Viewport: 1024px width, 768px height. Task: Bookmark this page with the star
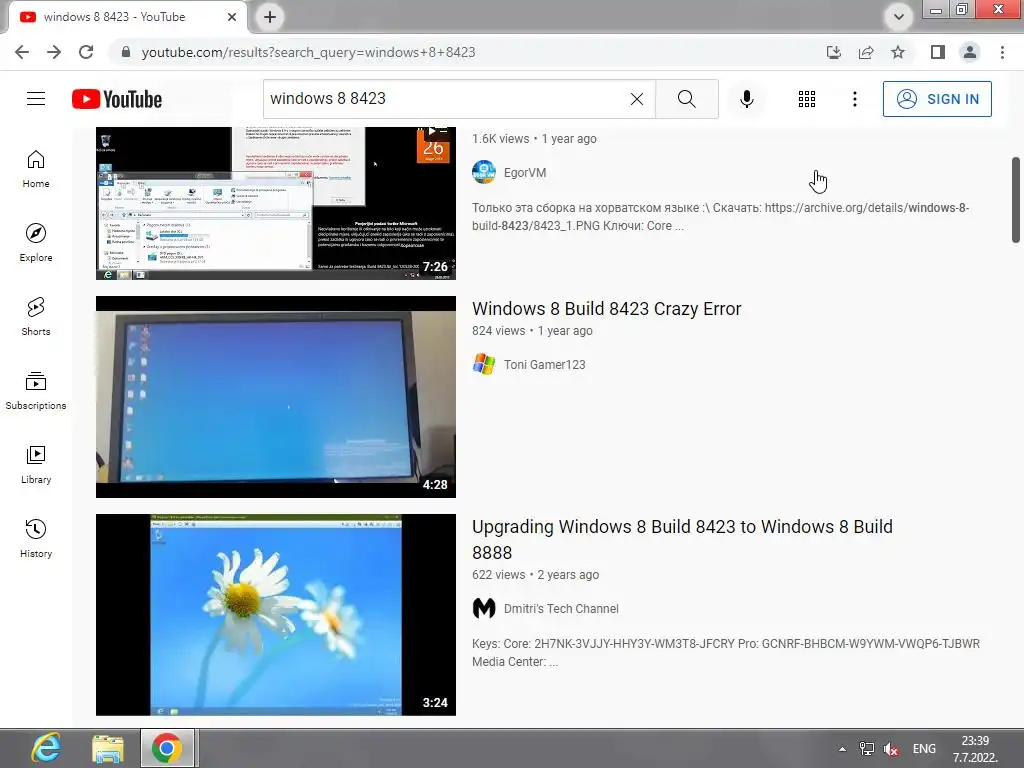click(898, 52)
